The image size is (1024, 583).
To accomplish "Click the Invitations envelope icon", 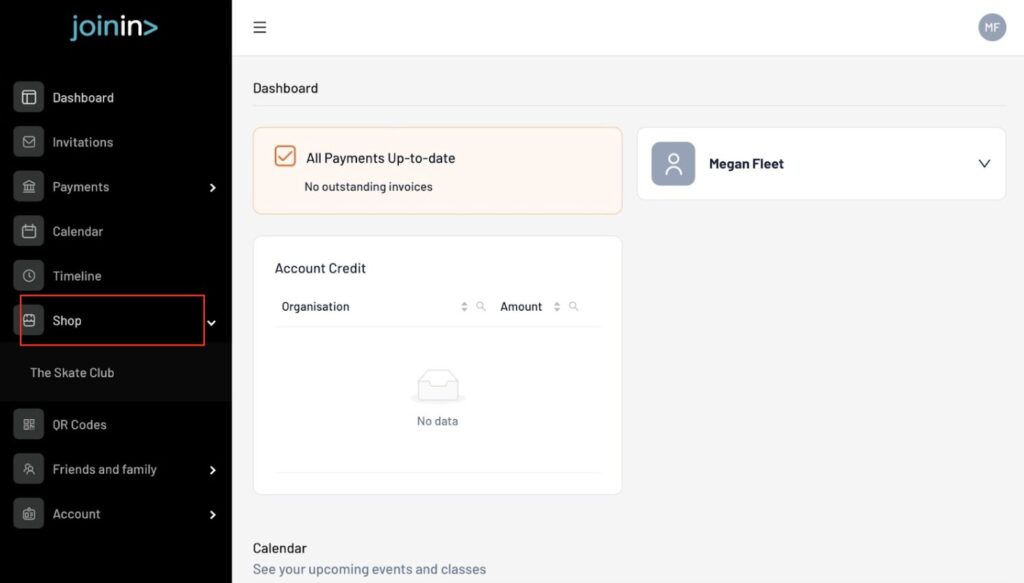I will [29, 142].
